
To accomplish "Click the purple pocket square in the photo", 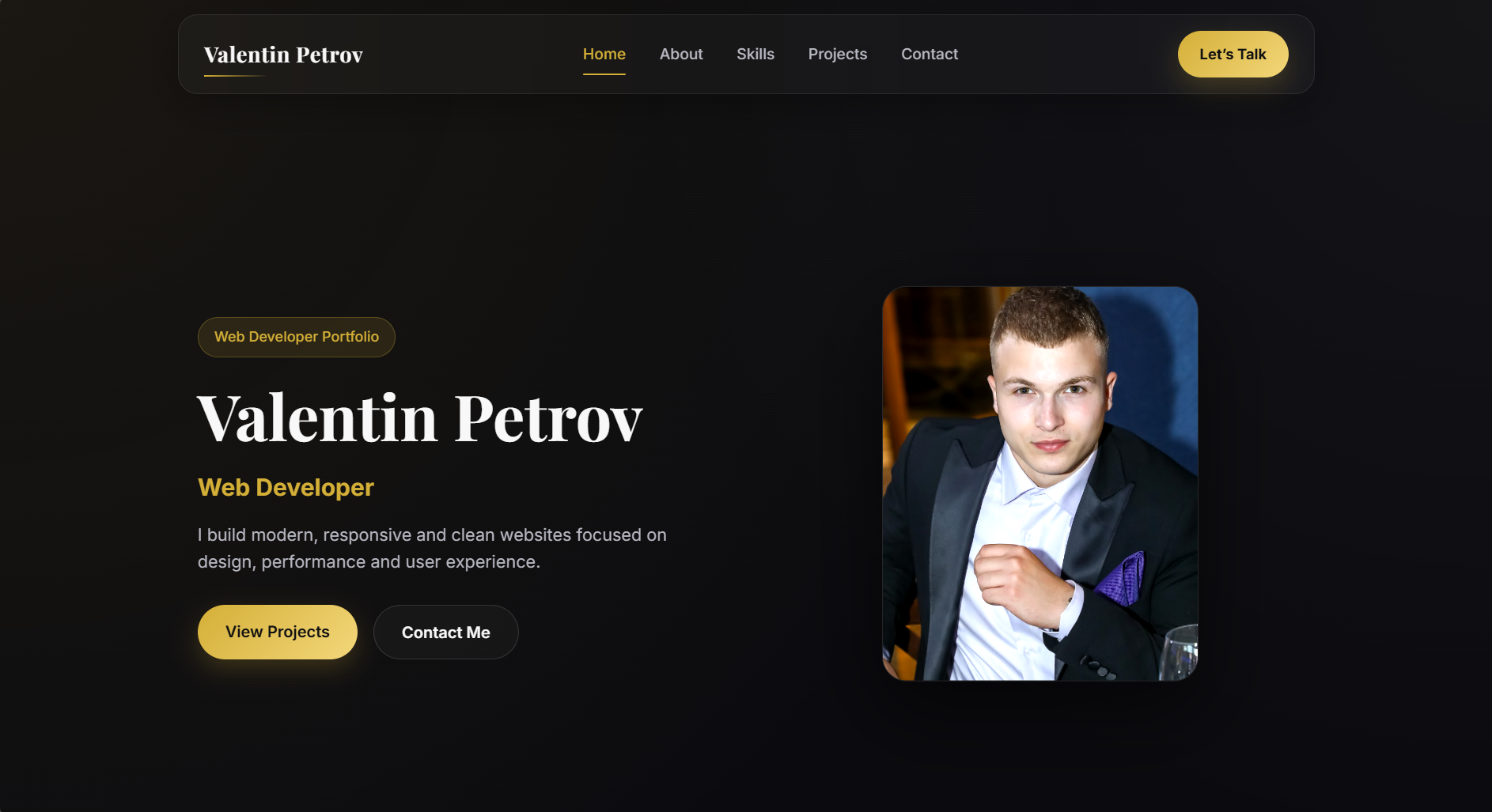I will tap(1121, 579).
